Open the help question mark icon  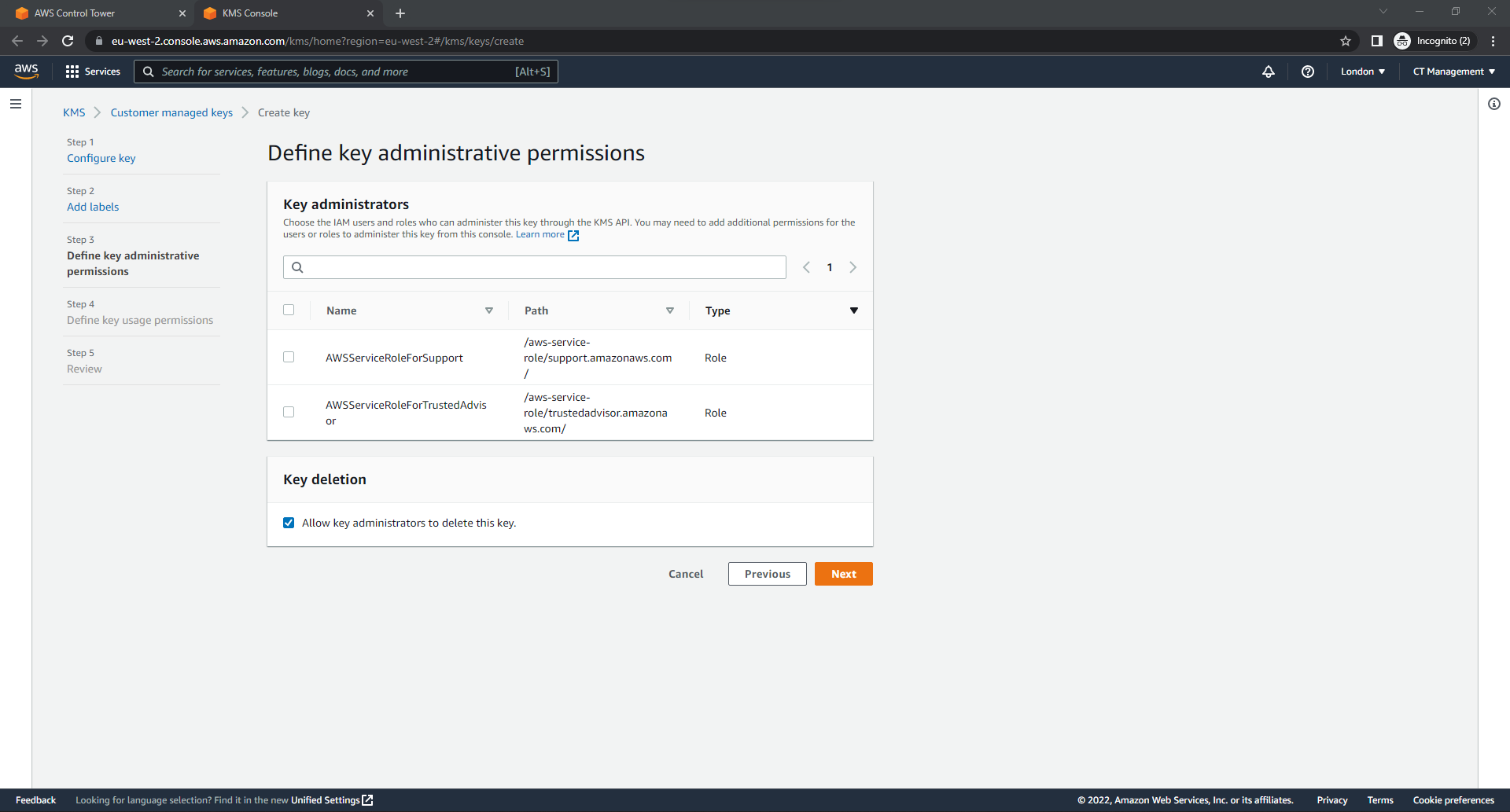[1308, 72]
